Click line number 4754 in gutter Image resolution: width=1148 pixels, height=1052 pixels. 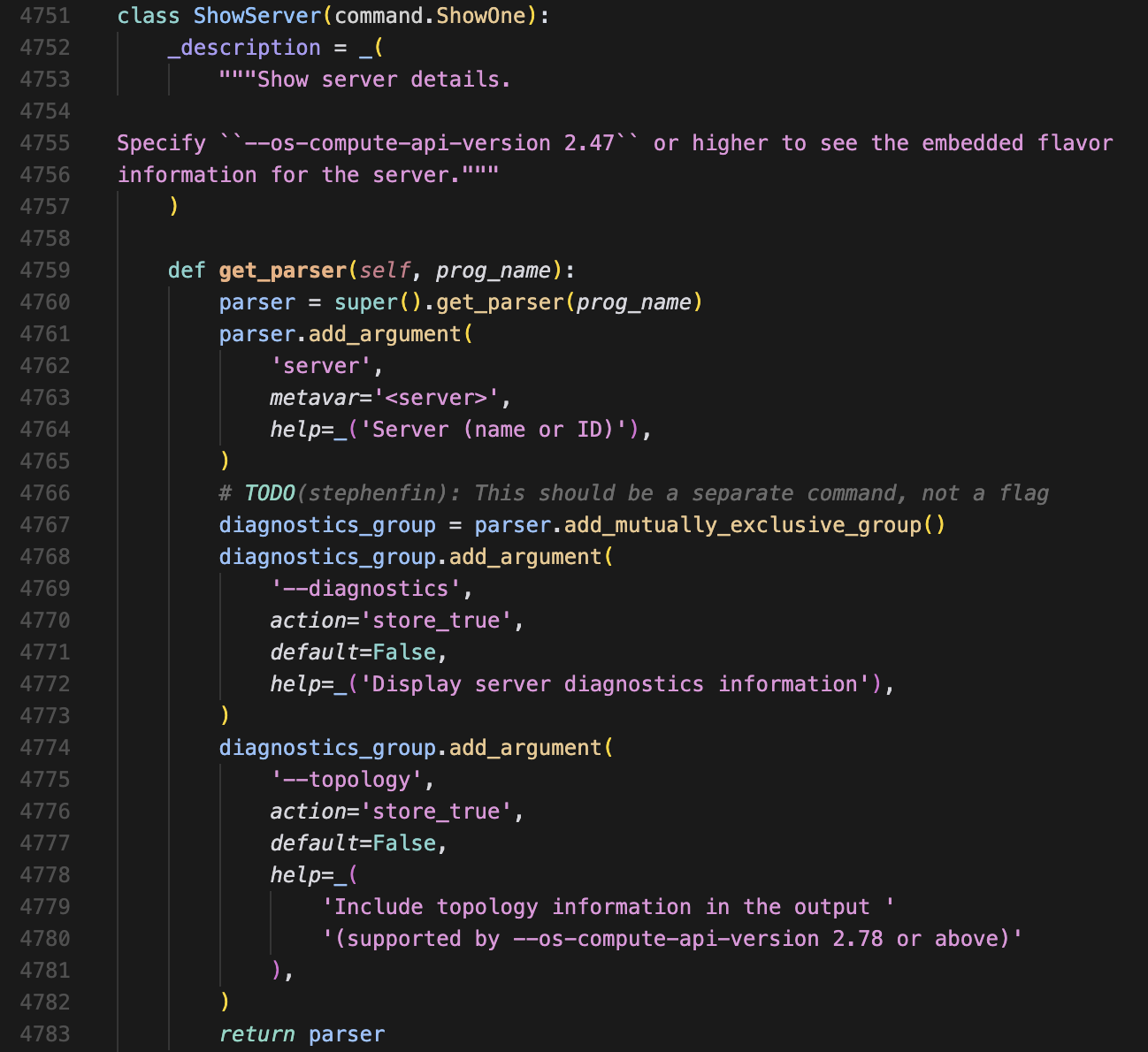[44, 111]
